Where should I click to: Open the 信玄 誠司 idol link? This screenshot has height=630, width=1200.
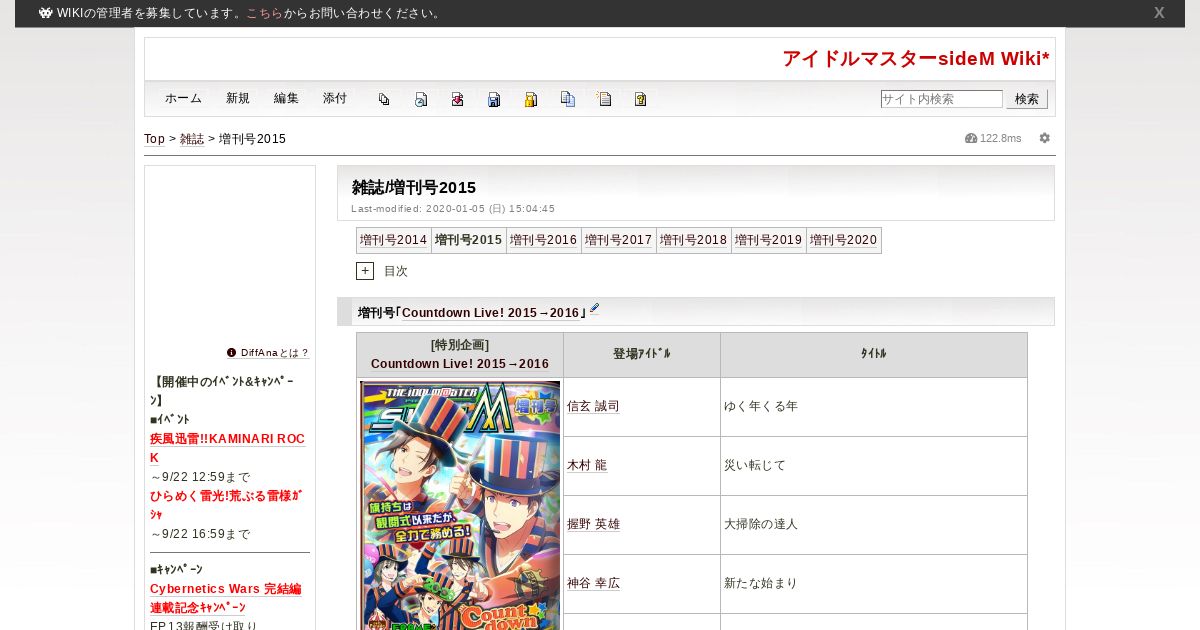point(593,406)
